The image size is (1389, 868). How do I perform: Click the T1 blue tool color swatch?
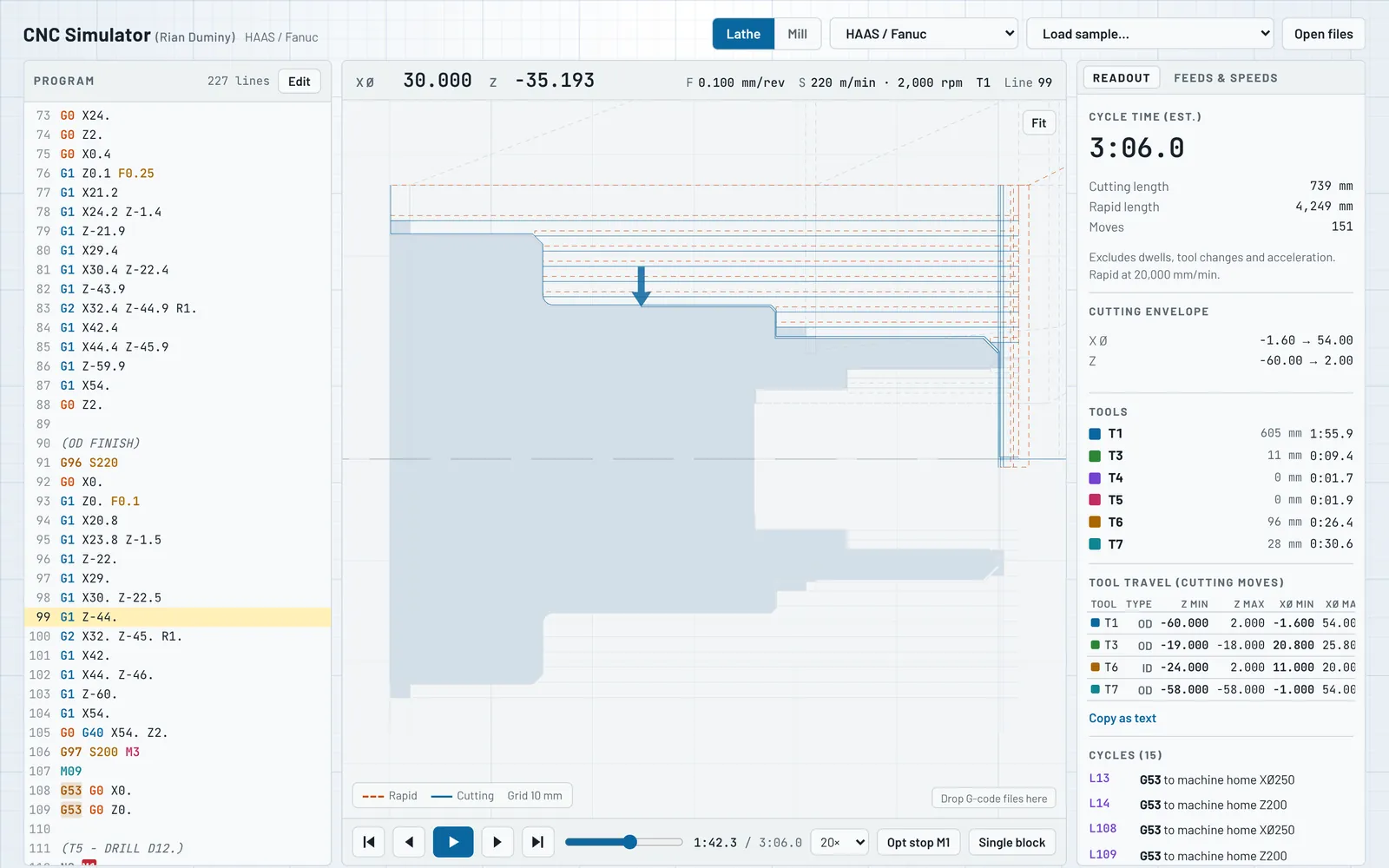tap(1095, 434)
